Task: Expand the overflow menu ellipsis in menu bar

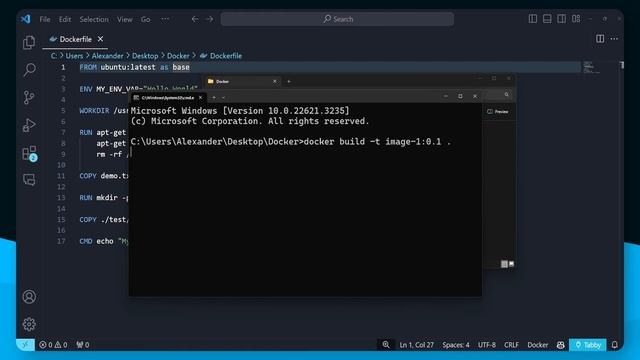Action: pos(165,19)
